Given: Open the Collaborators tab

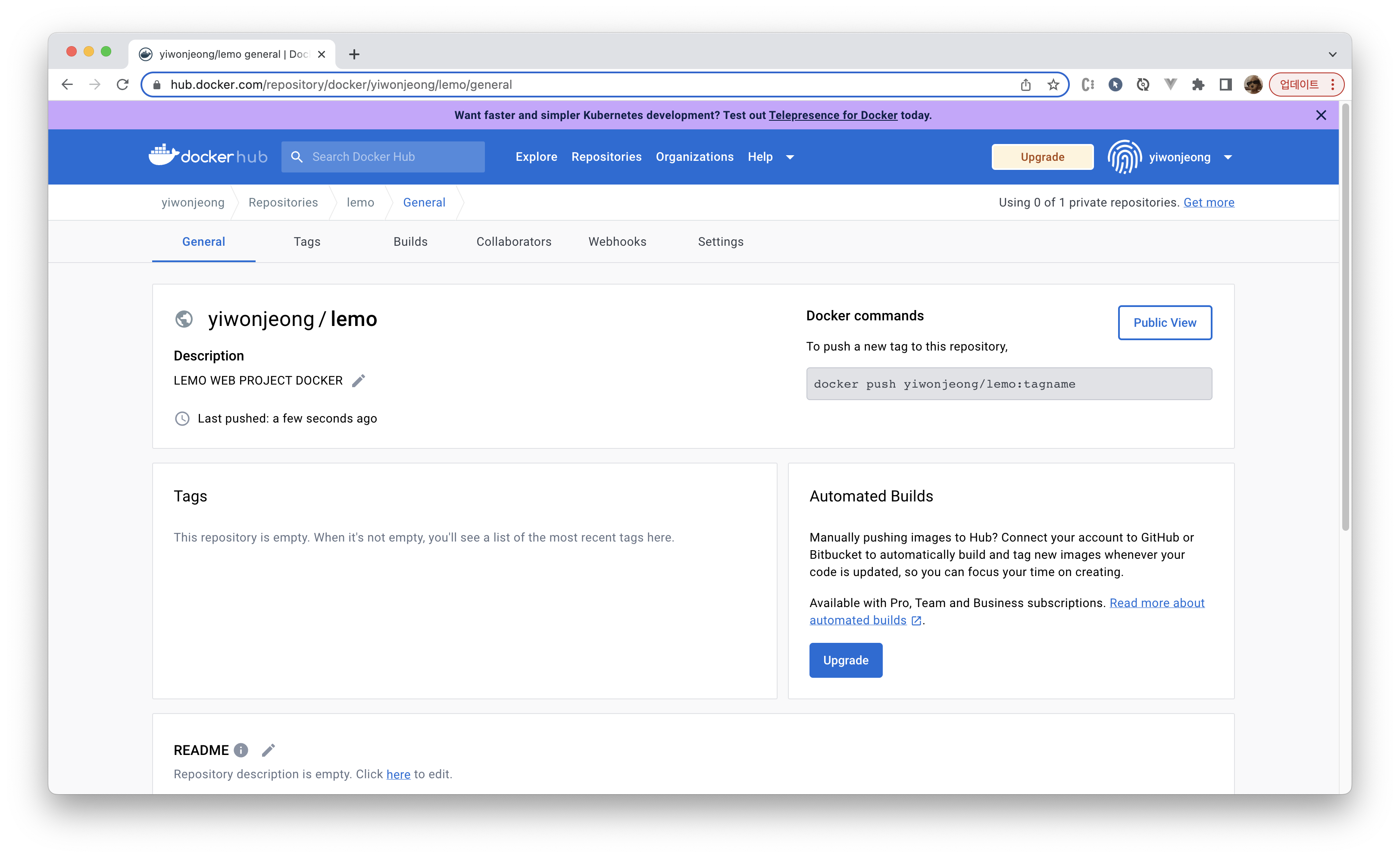Looking at the screenshot, I should point(514,241).
